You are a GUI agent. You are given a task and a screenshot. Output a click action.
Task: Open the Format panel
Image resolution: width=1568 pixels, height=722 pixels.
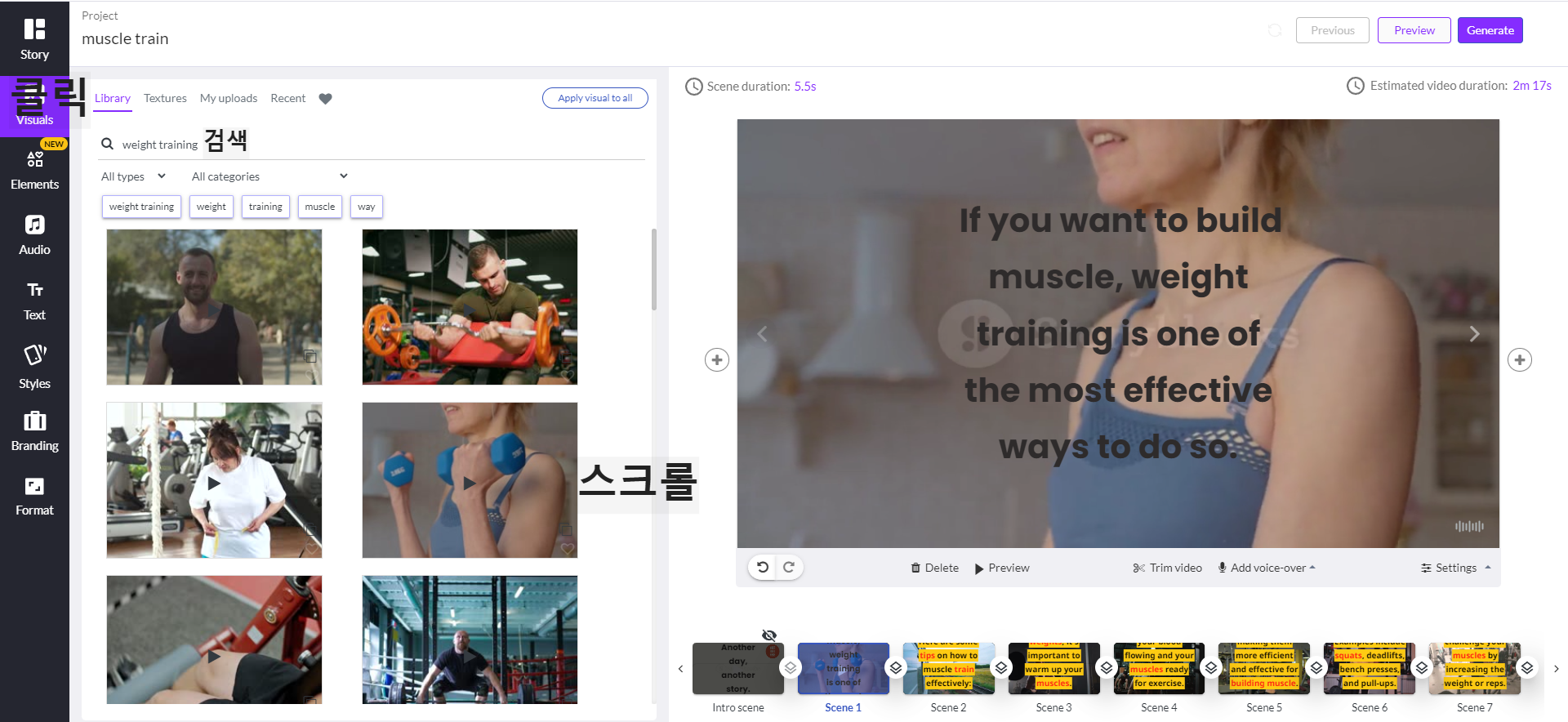click(x=34, y=497)
